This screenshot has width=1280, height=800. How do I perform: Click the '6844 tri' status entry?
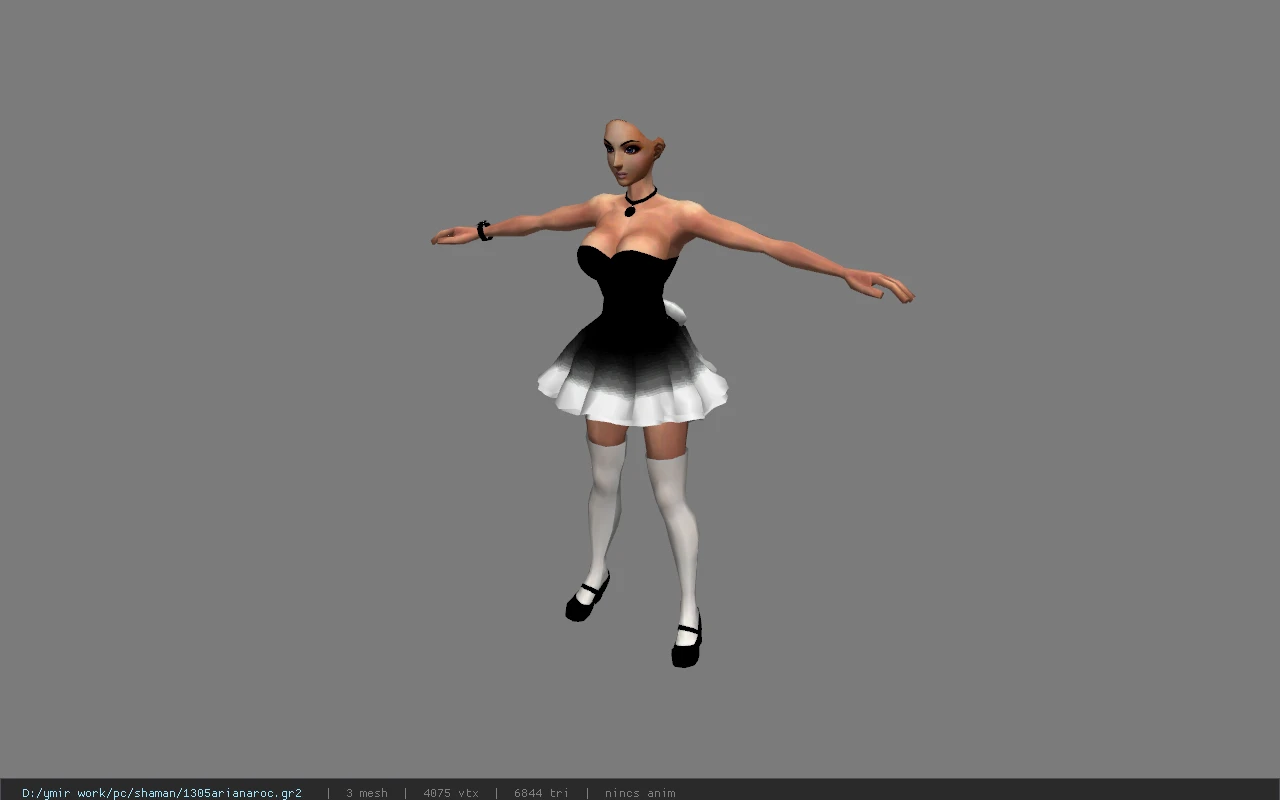click(x=542, y=793)
